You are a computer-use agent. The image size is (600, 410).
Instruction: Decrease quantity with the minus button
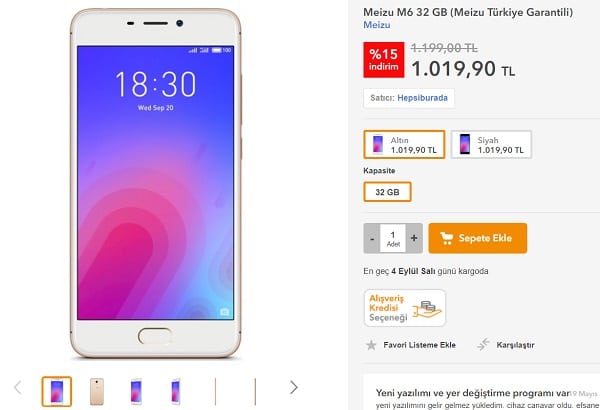(x=372, y=238)
